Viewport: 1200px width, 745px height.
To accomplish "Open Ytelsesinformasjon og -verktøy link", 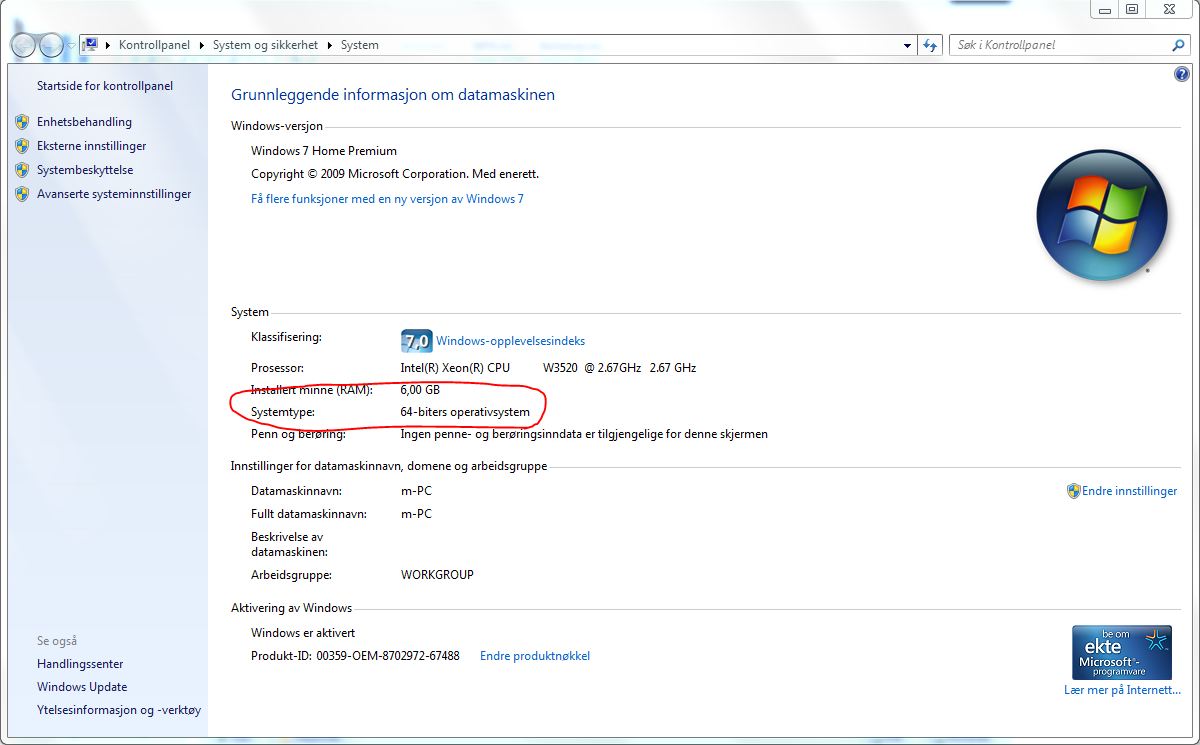I will tap(119, 710).
